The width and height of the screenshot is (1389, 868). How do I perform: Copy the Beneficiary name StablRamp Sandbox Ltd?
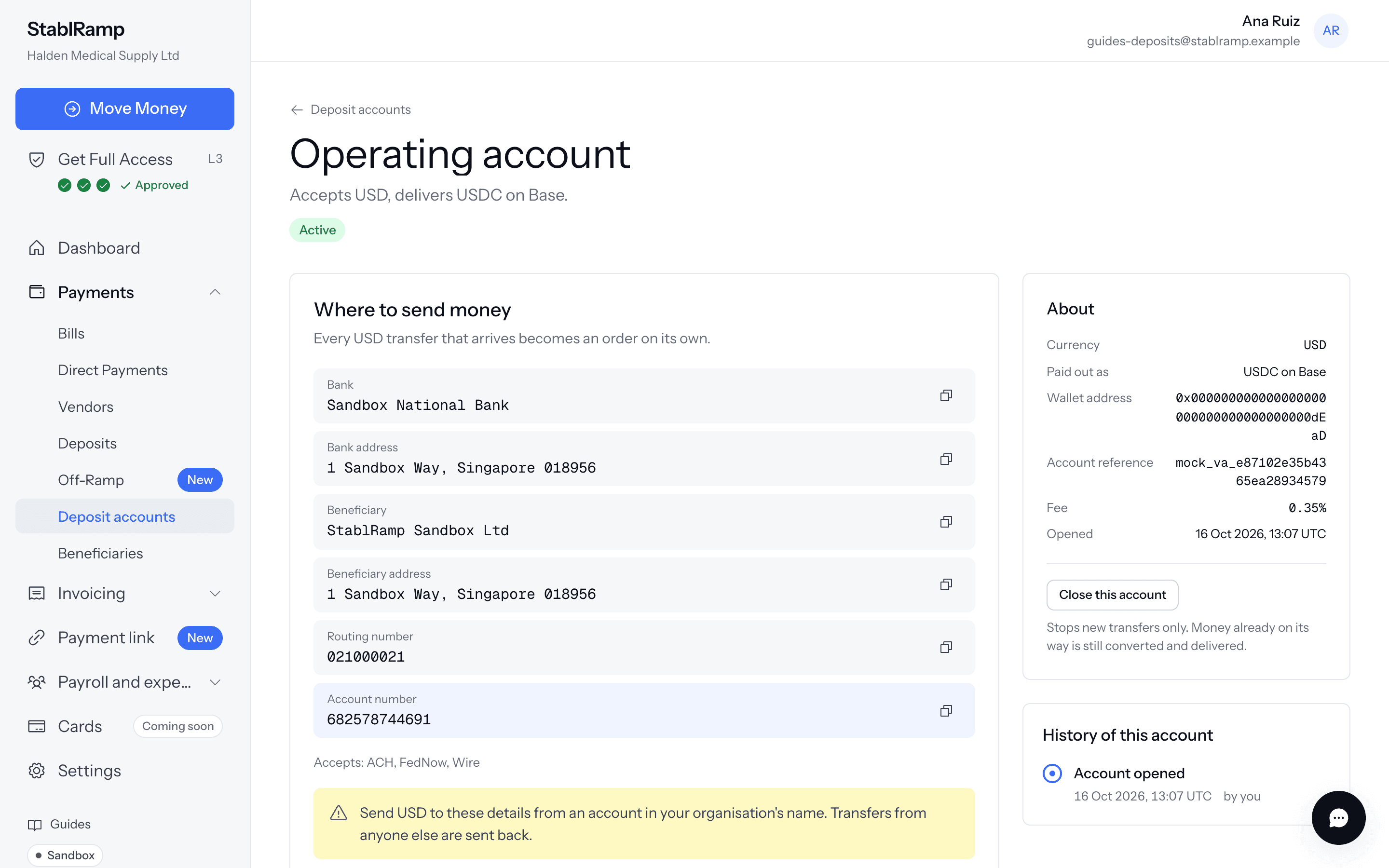946,521
